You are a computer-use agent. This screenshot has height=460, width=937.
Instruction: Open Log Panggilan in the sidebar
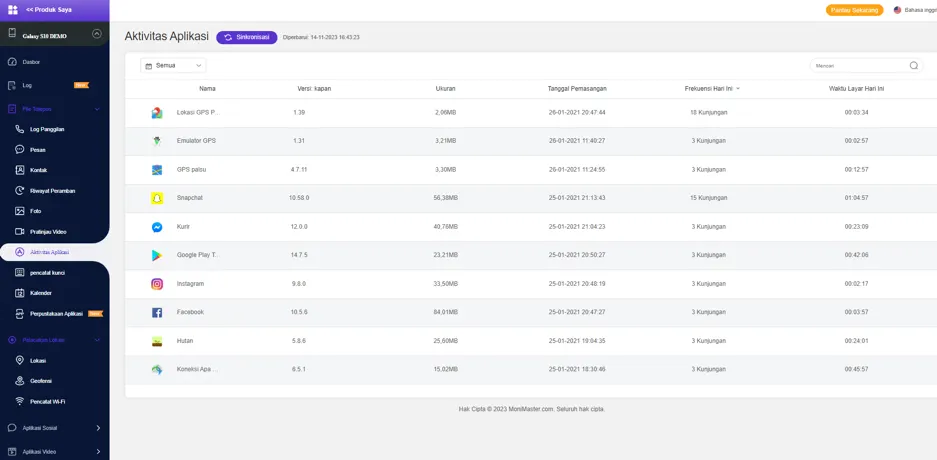click(x=46, y=129)
